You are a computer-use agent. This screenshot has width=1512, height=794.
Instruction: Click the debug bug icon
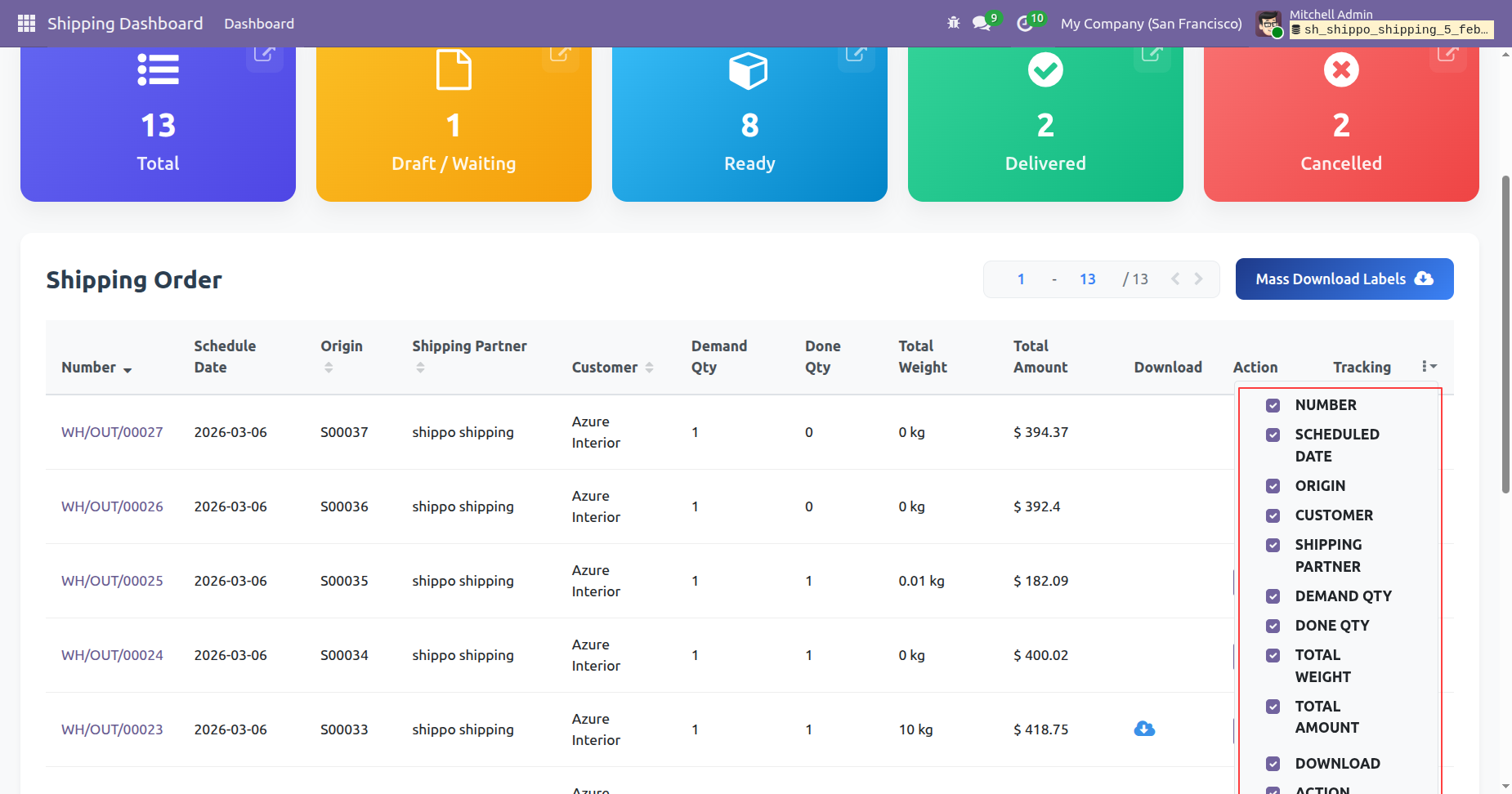point(953,24)
